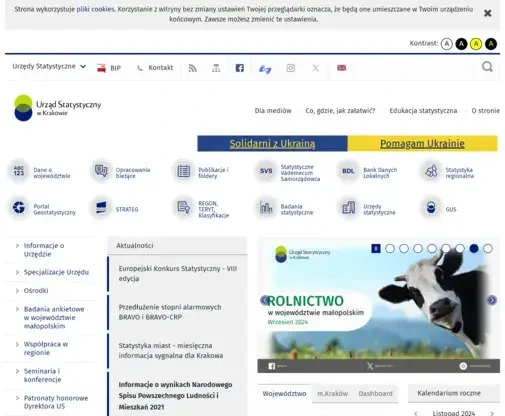Open the Instagram icon
The height and width of the screenshot is (416, 505).
click(x=291, y=68)
